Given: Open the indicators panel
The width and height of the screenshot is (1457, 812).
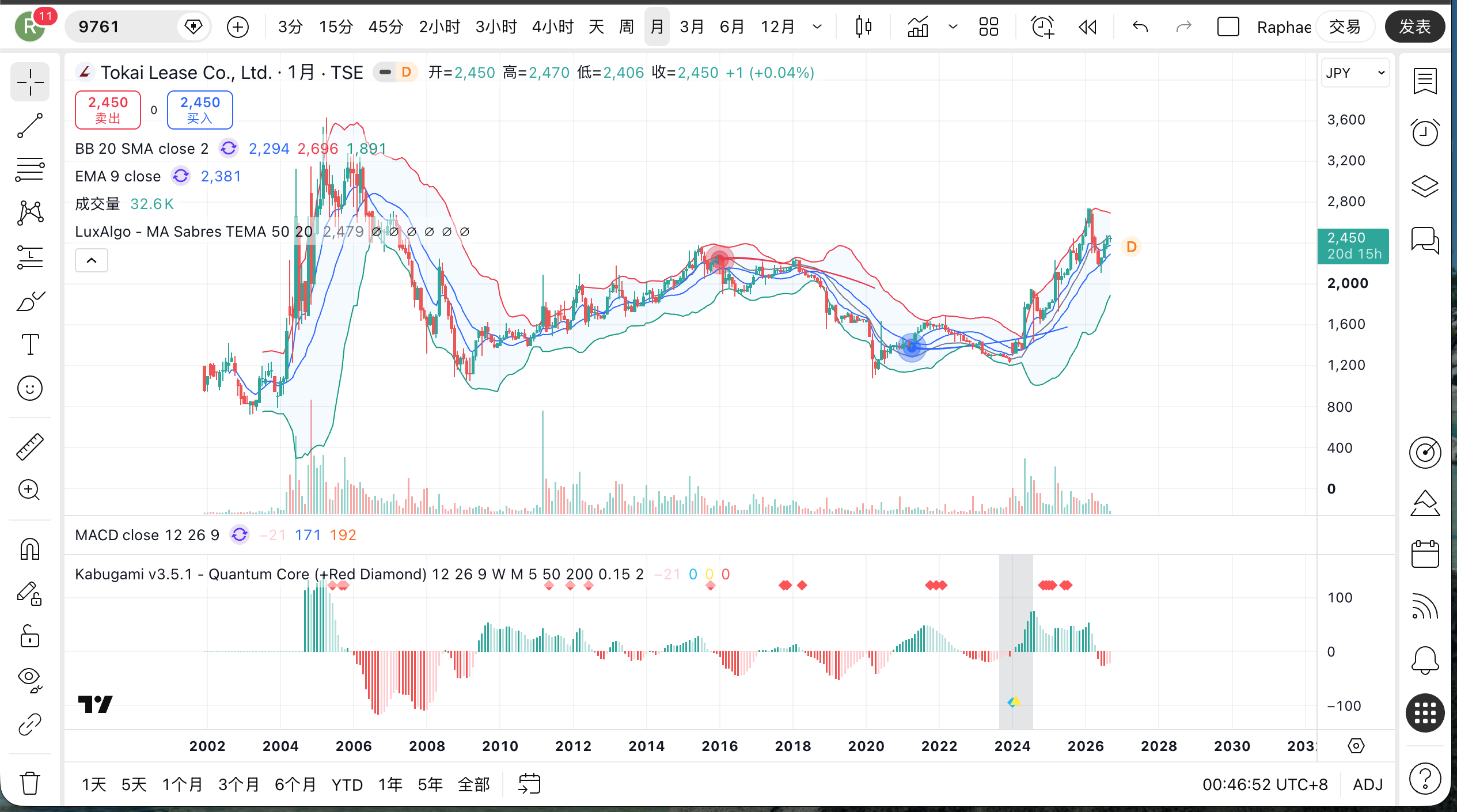Looking at the screenshot, I should tap(918, 27).
